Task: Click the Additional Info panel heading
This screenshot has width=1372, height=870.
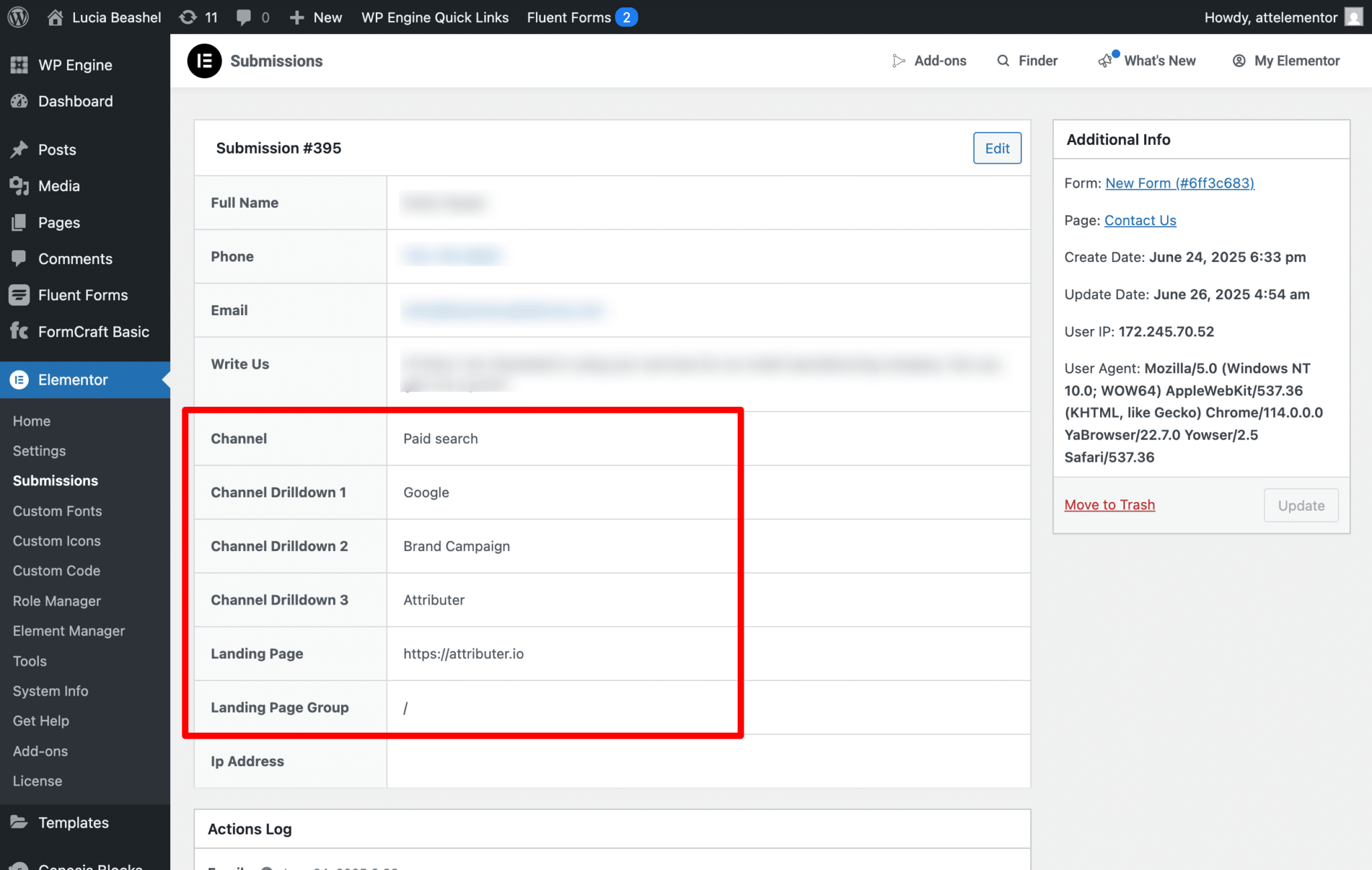Action: 1118,139
